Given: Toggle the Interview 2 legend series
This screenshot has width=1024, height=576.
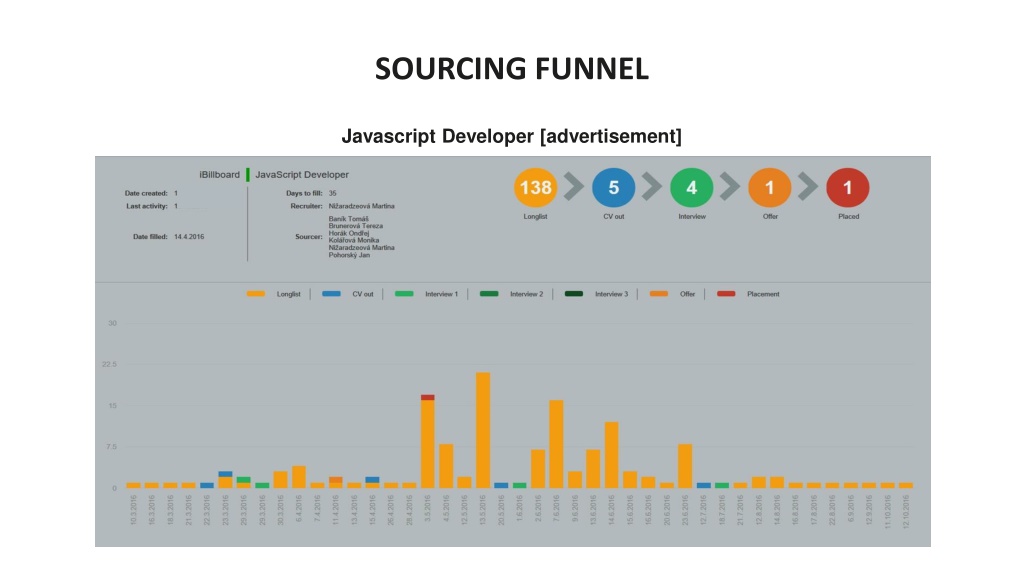Looking at the screenshot, I should [x=511, y=294].
